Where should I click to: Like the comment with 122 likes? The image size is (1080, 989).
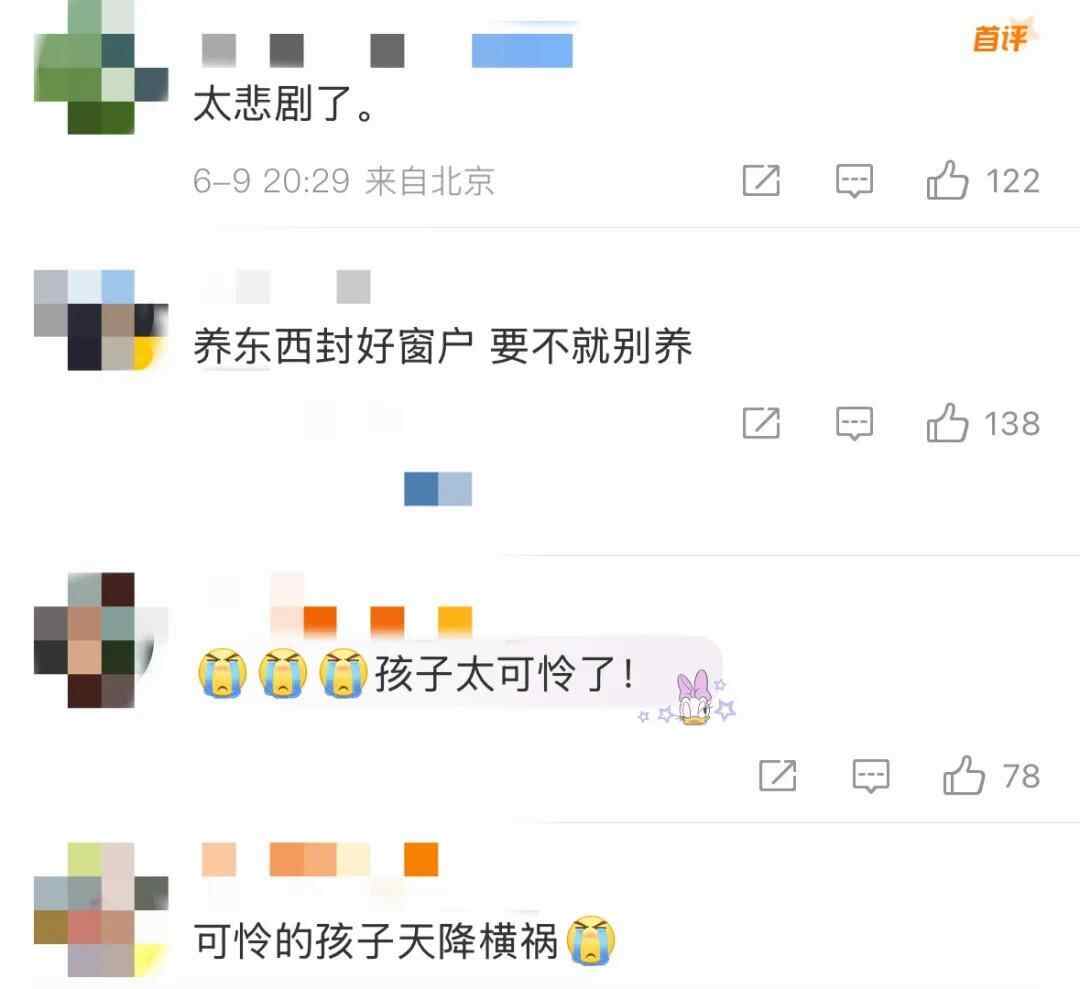coord(947,180)
